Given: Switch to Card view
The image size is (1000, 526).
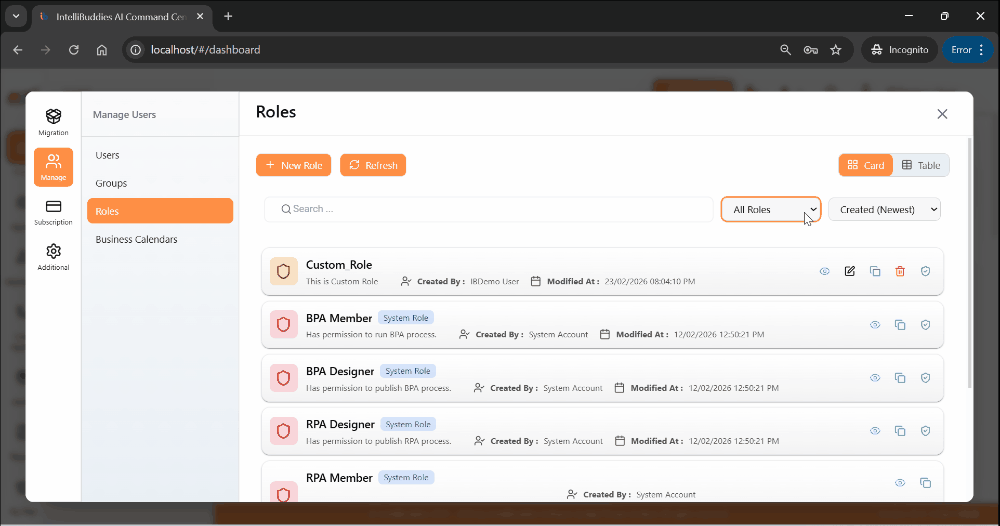Looking at the screenshot, I should coord(866,165).
